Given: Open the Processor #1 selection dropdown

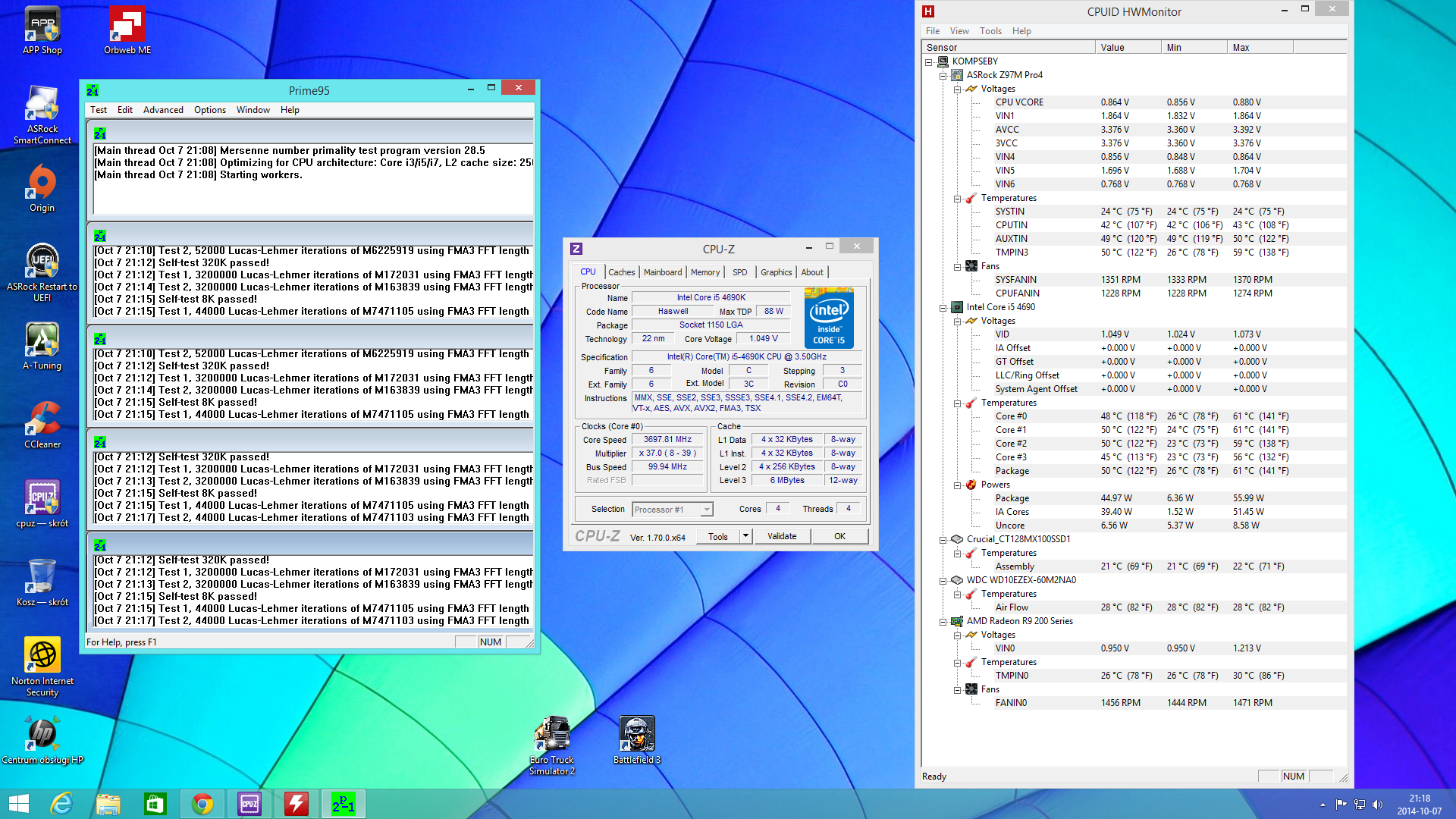Looking at the screenshot, I should (707, 510).
